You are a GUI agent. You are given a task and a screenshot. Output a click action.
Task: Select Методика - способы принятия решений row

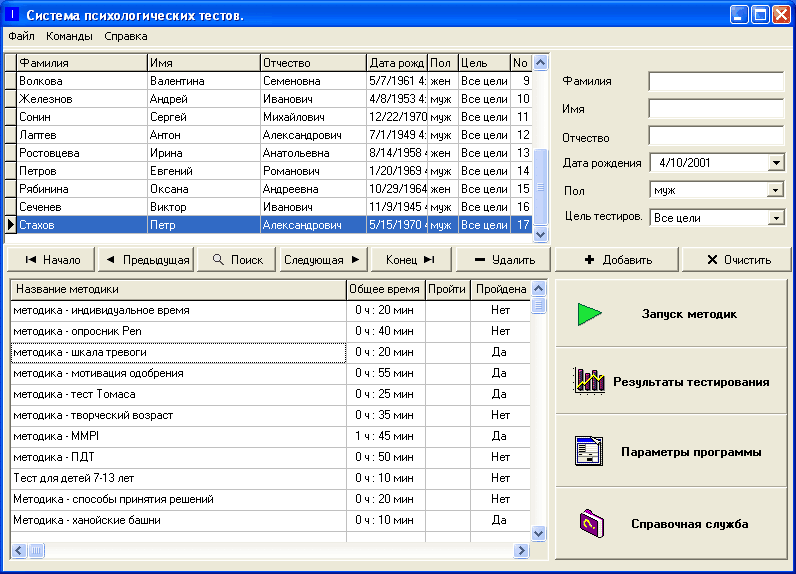coord(271,499)
